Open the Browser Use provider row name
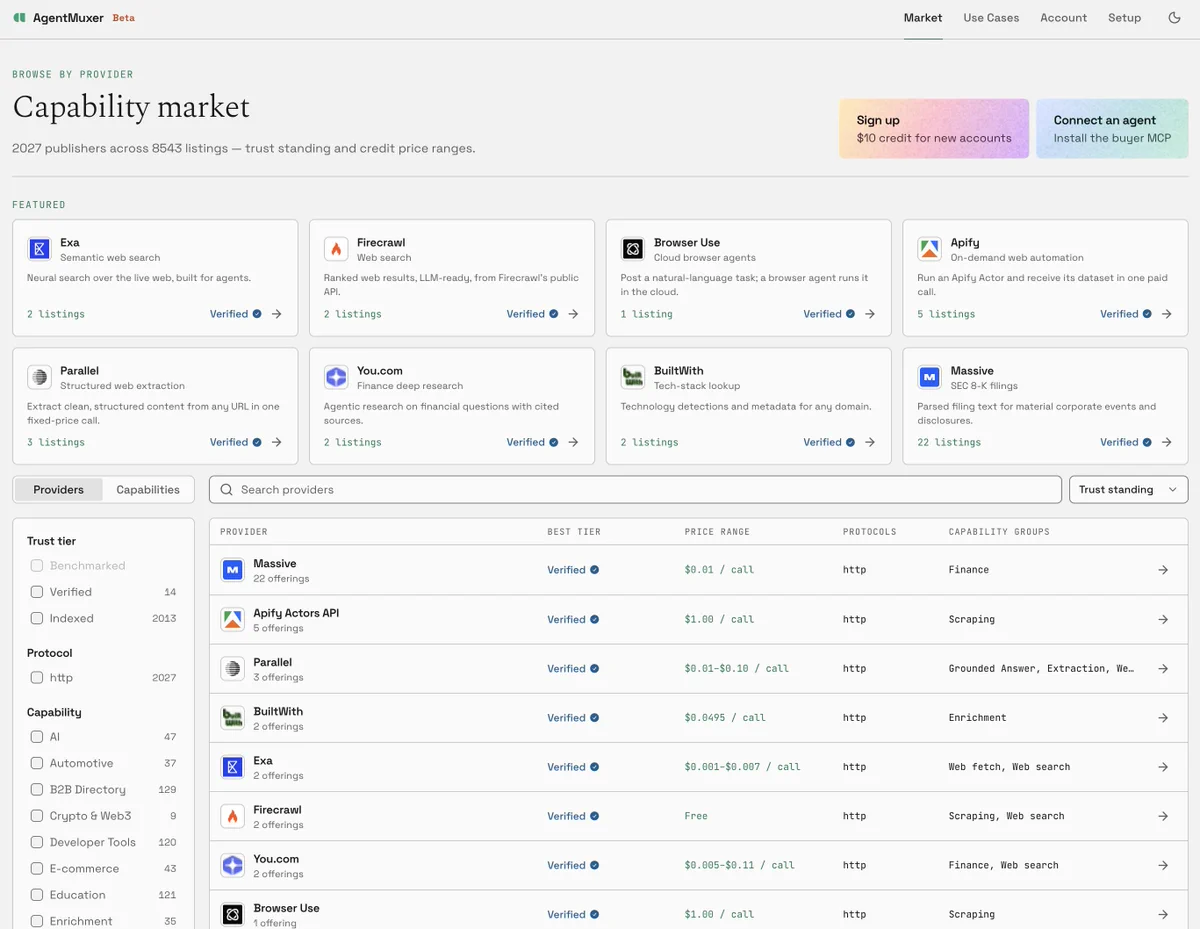Viewport: 1200px width, 929px height. click(286, 908)
